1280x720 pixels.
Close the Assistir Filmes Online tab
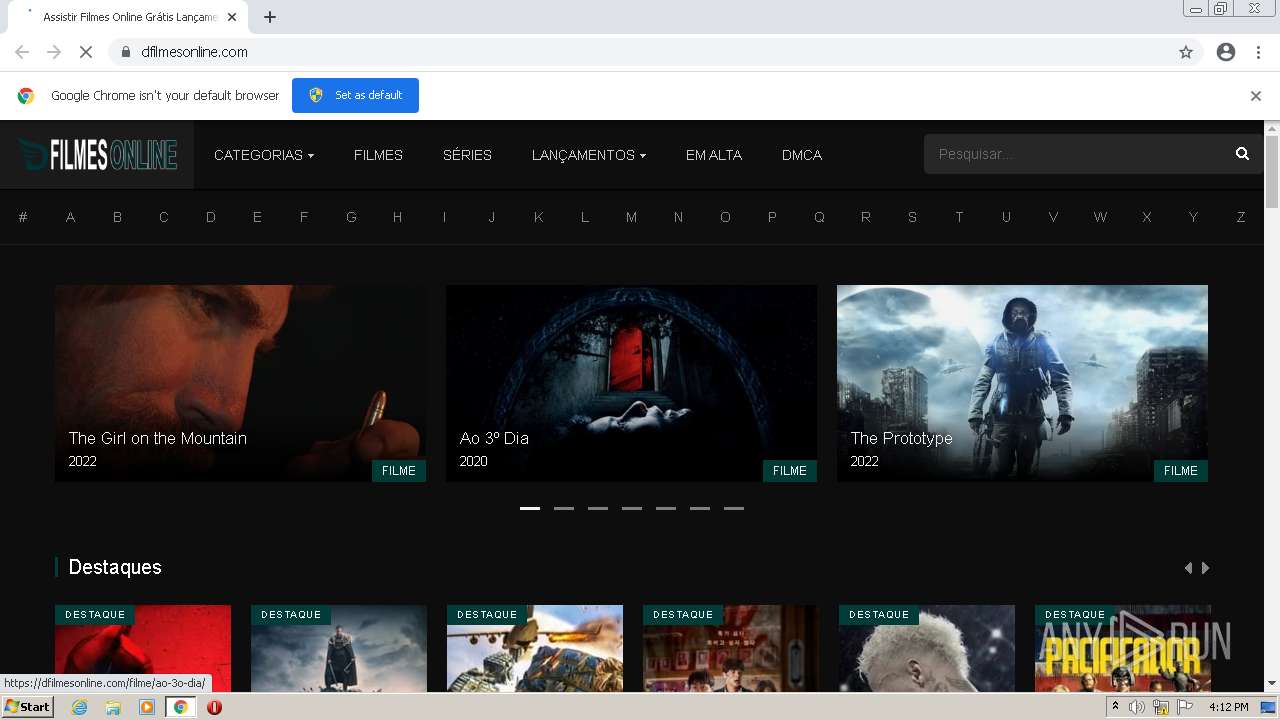coord(233,17)
